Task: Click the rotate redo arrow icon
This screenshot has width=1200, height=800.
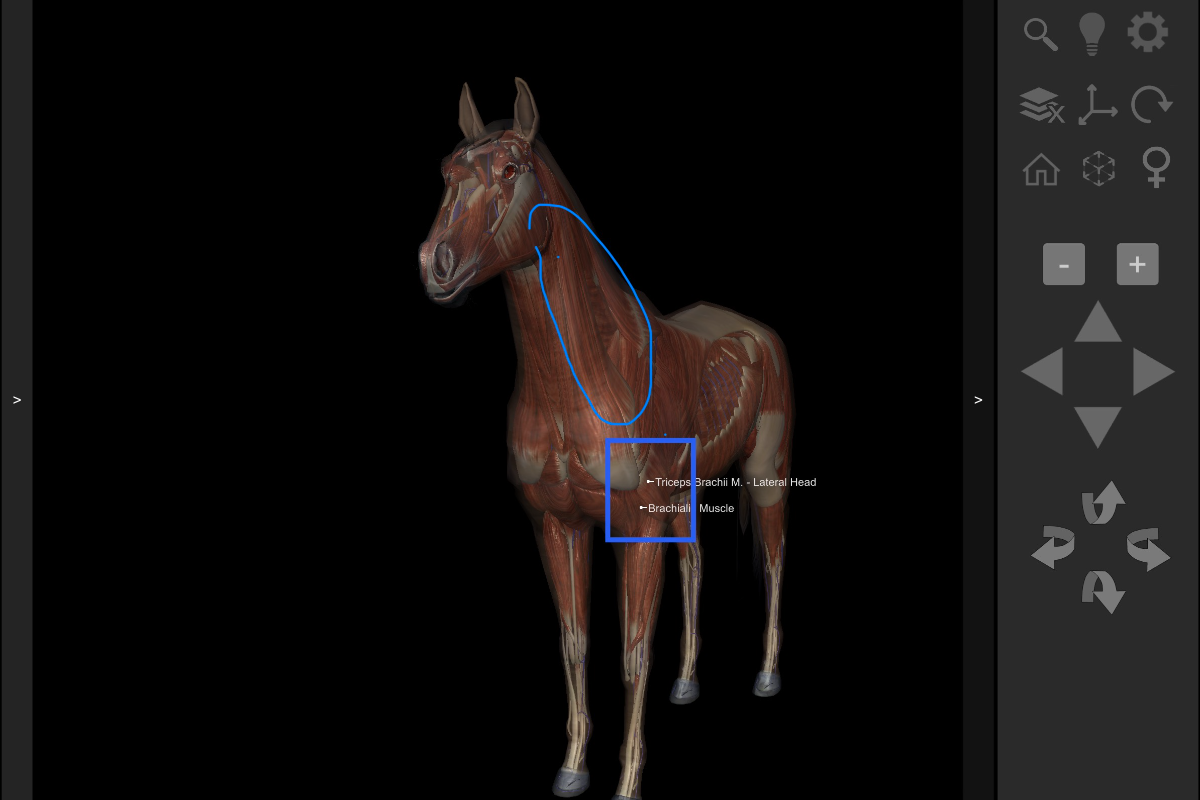Action: (x=1152, y=104)
